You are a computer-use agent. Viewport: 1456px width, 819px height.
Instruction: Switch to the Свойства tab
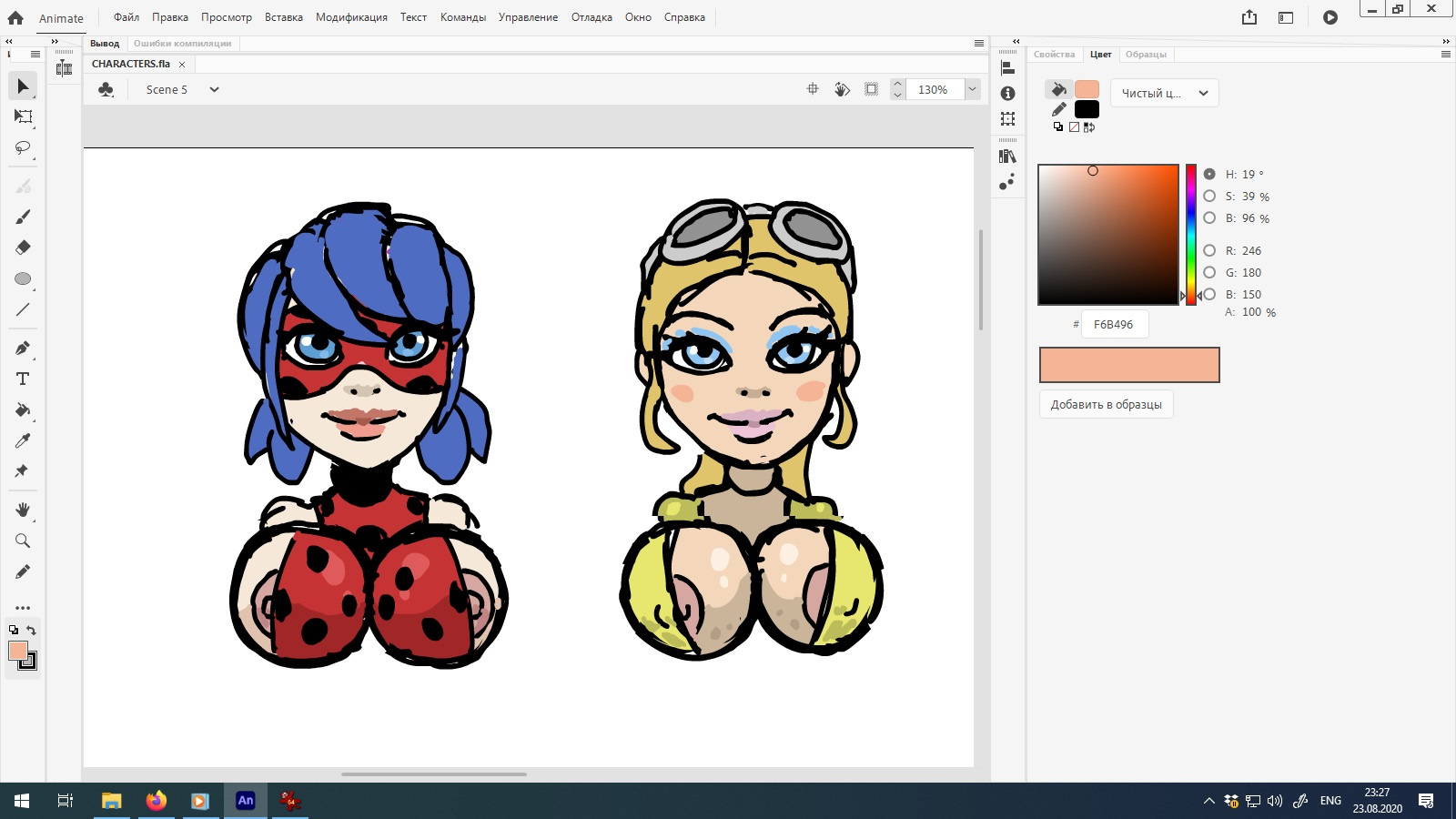click(x=1054, y=55)
